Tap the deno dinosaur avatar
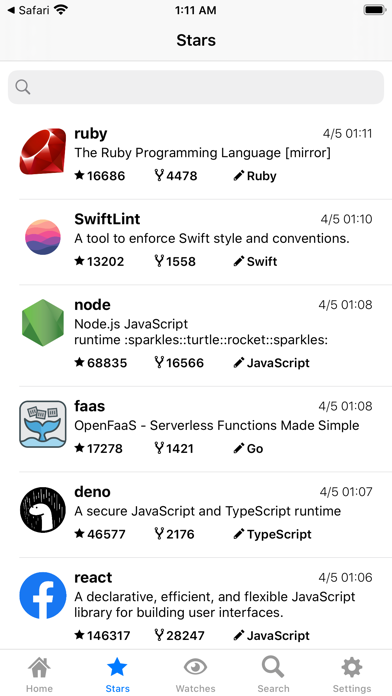 coord(43,510)
